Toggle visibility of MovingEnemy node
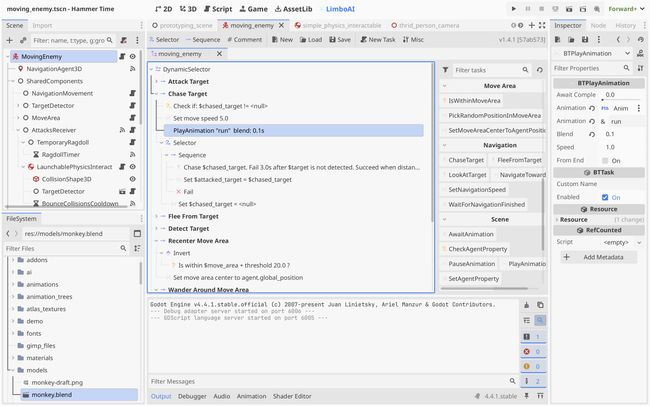Screen dimensions: 650x406 (x=133, y=56)
